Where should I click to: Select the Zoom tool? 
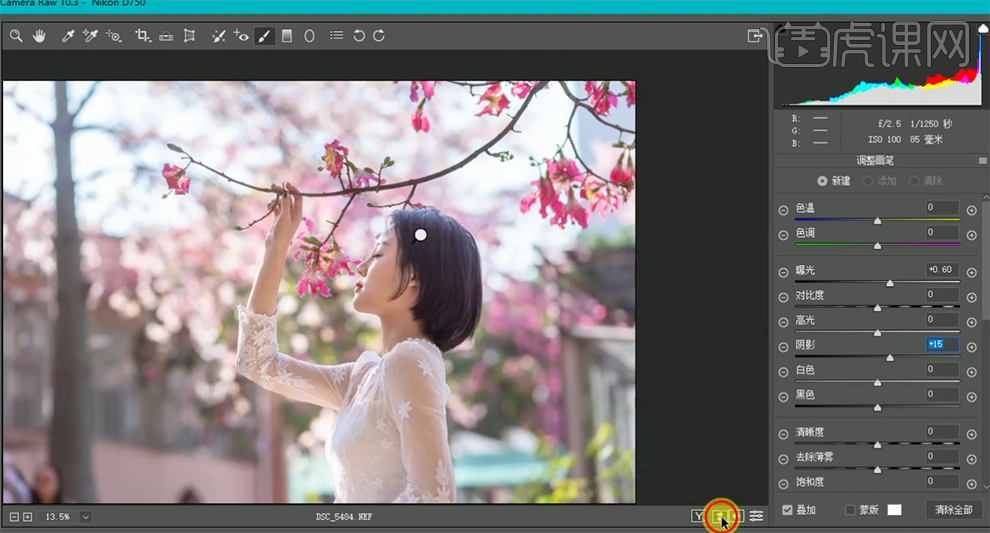[16, 36]
